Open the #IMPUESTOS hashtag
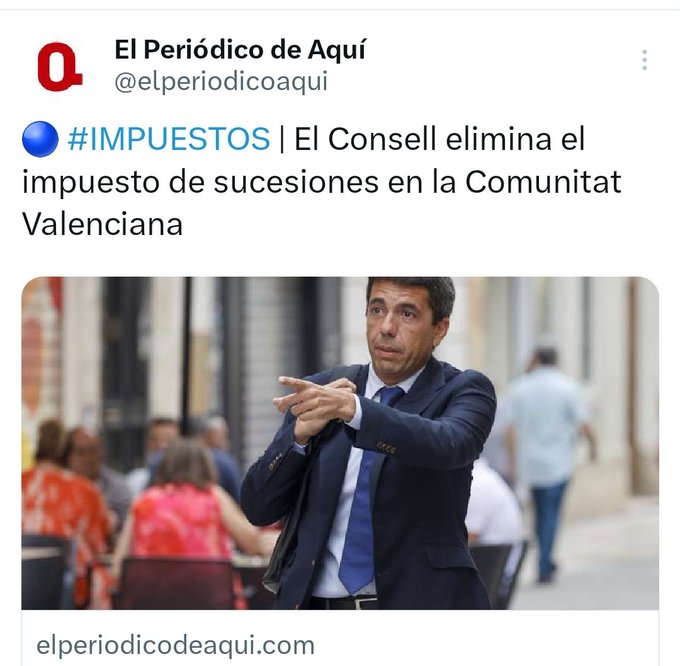The height and width of the screenshot is (666, 680). pyautogui.click(x=168, y=139)
